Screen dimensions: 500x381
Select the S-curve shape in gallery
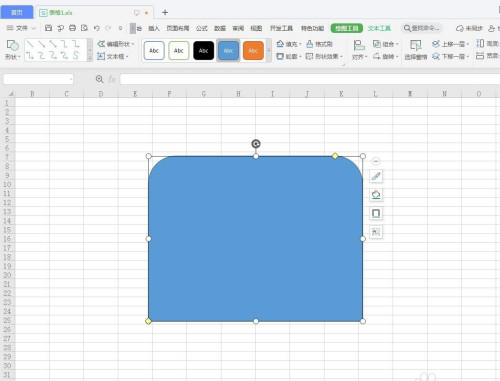click(x=76, y=55)
